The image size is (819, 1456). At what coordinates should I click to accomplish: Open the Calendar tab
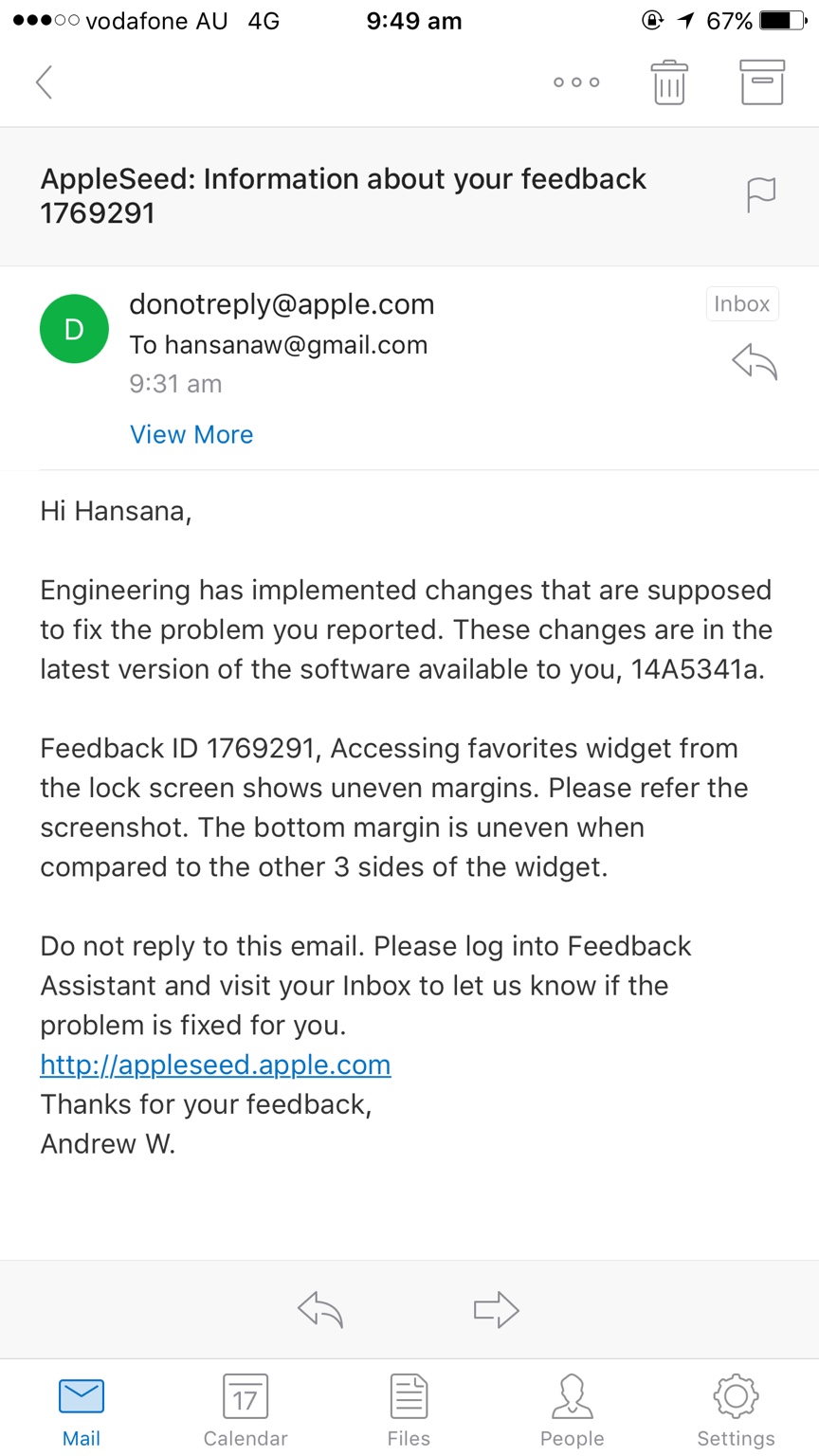246,1410
